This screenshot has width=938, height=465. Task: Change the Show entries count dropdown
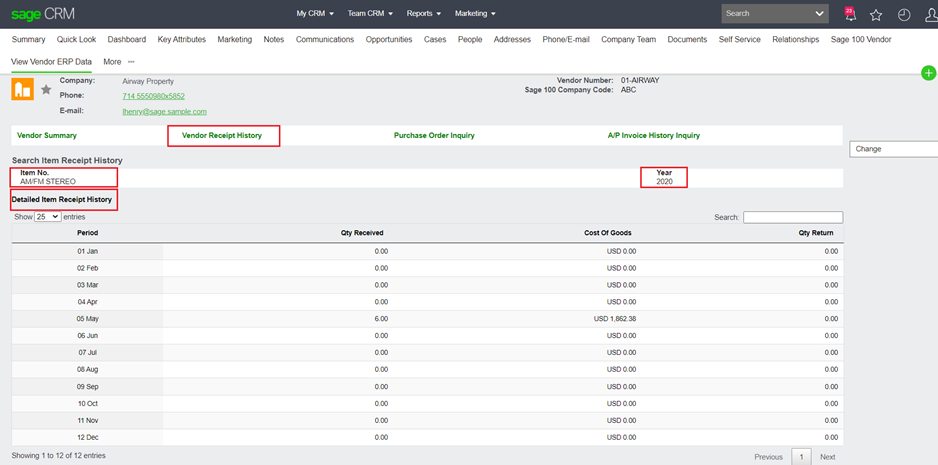tap(48, 217)
